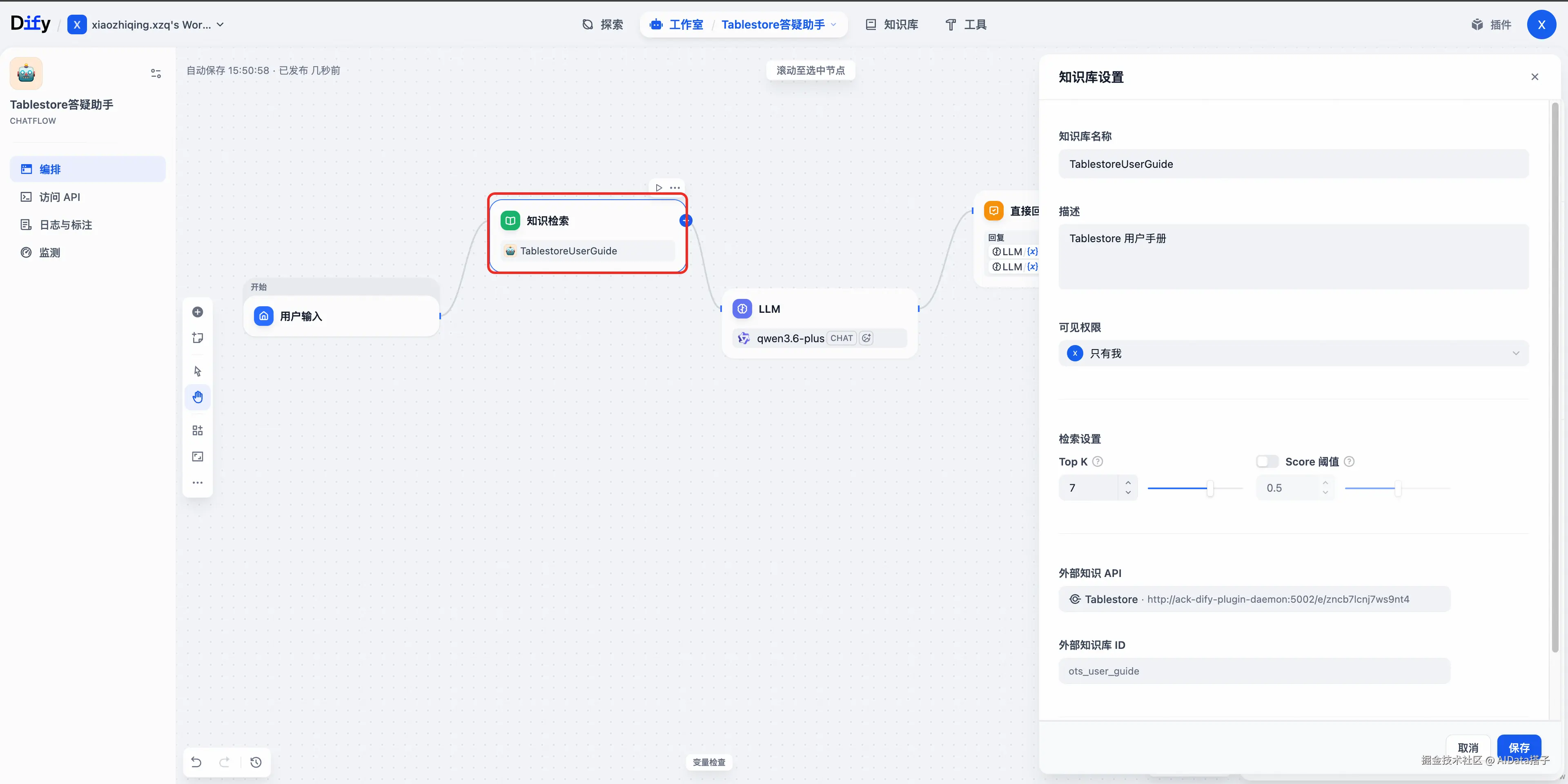Open the version history clock icon
Image resolution: width=1568 pixels, height=784 pixels.
(x=256, y=762)
